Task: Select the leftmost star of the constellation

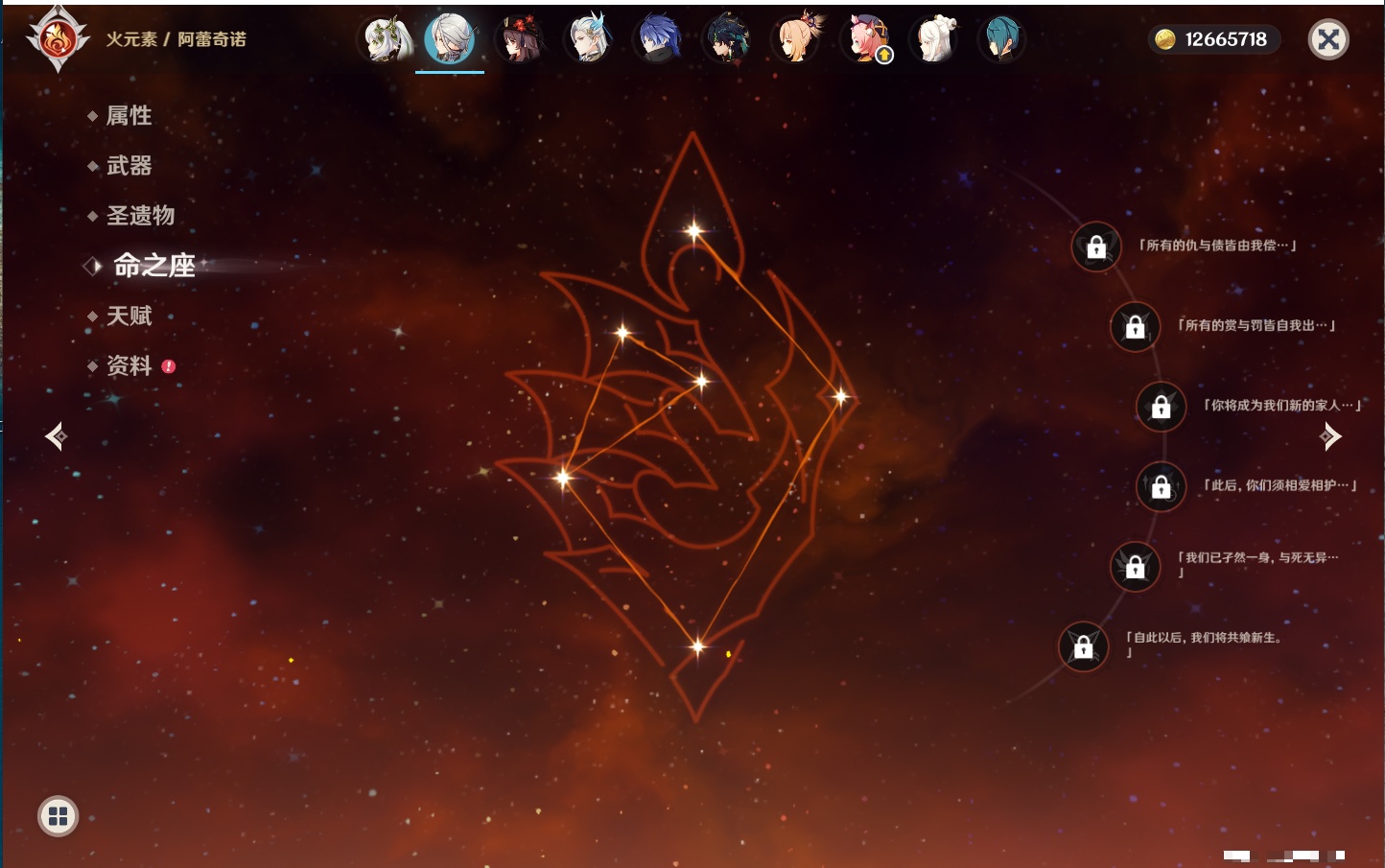Action: pos(564,476)
